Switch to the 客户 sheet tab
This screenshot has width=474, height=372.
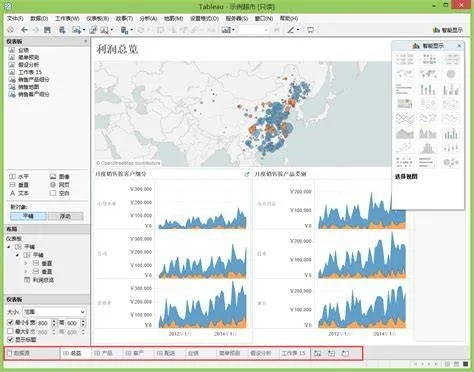pos(135,353)
